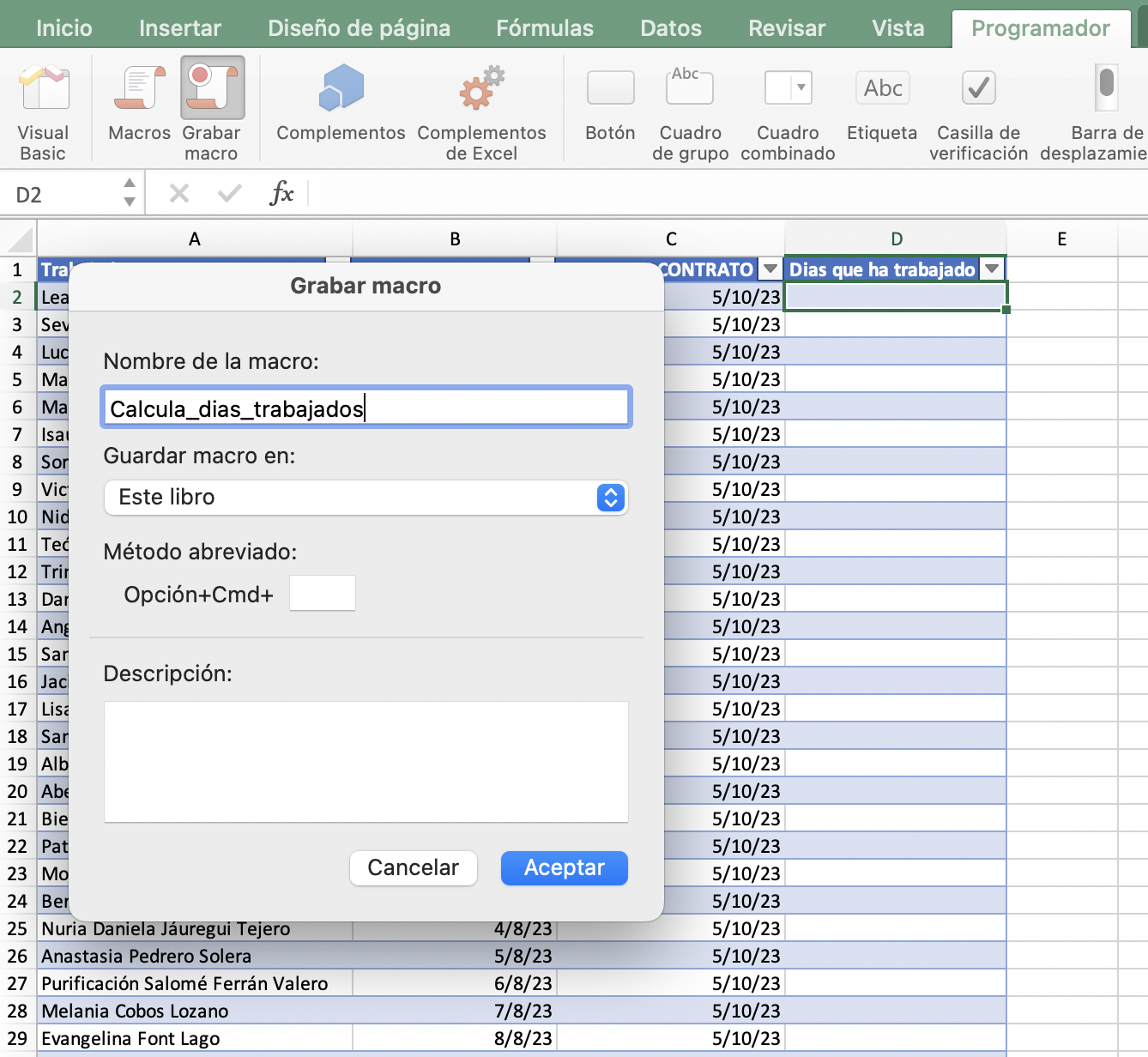Viewport: 1148px width, 1057px height.
Task: Click the Descripción text area
Action: click(366, 762)
